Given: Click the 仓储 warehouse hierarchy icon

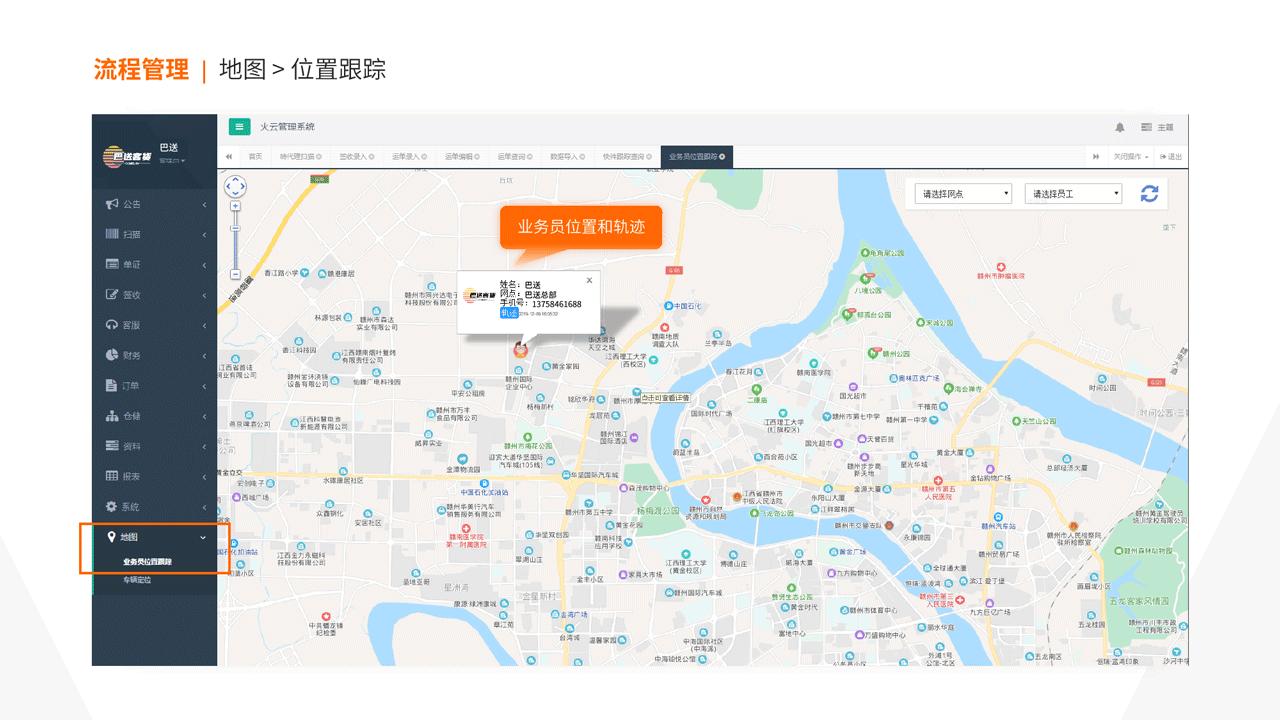Looking at the screenshot, I should pos(112,416).
